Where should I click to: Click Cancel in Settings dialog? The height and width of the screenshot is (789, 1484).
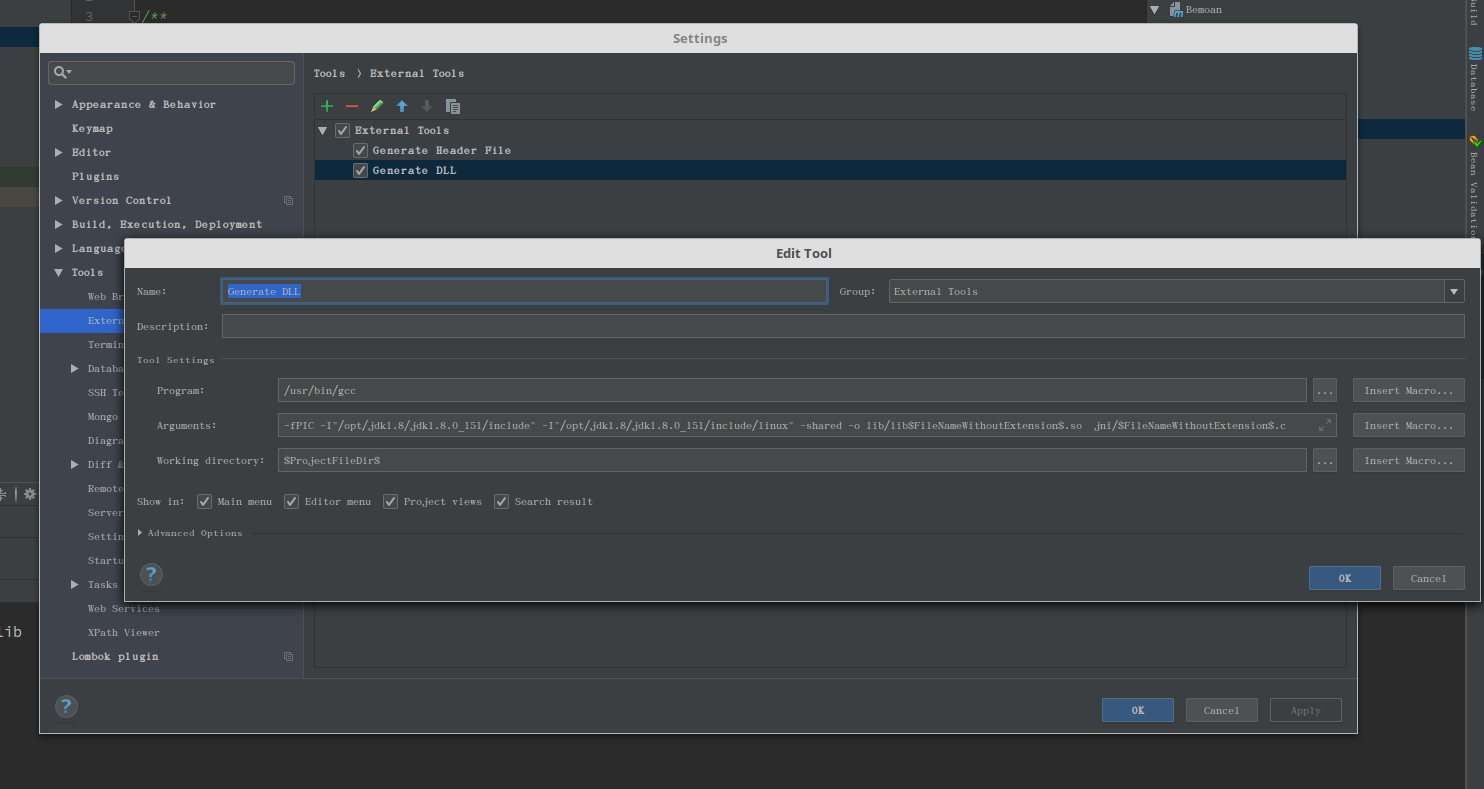pyautogui.click(x=1222, y=710)
